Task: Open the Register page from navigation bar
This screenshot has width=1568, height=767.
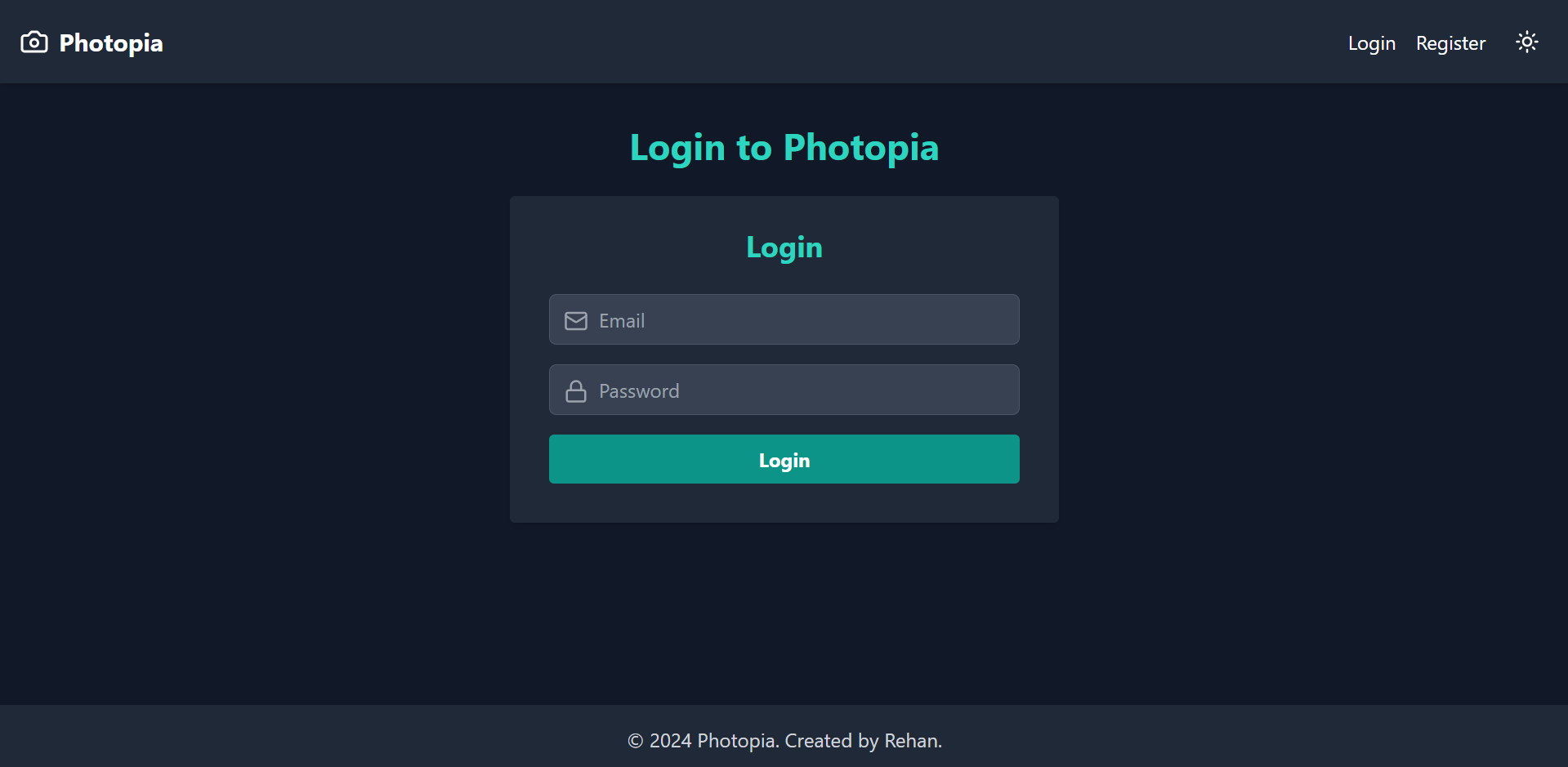Action: tap(1450, 43)
